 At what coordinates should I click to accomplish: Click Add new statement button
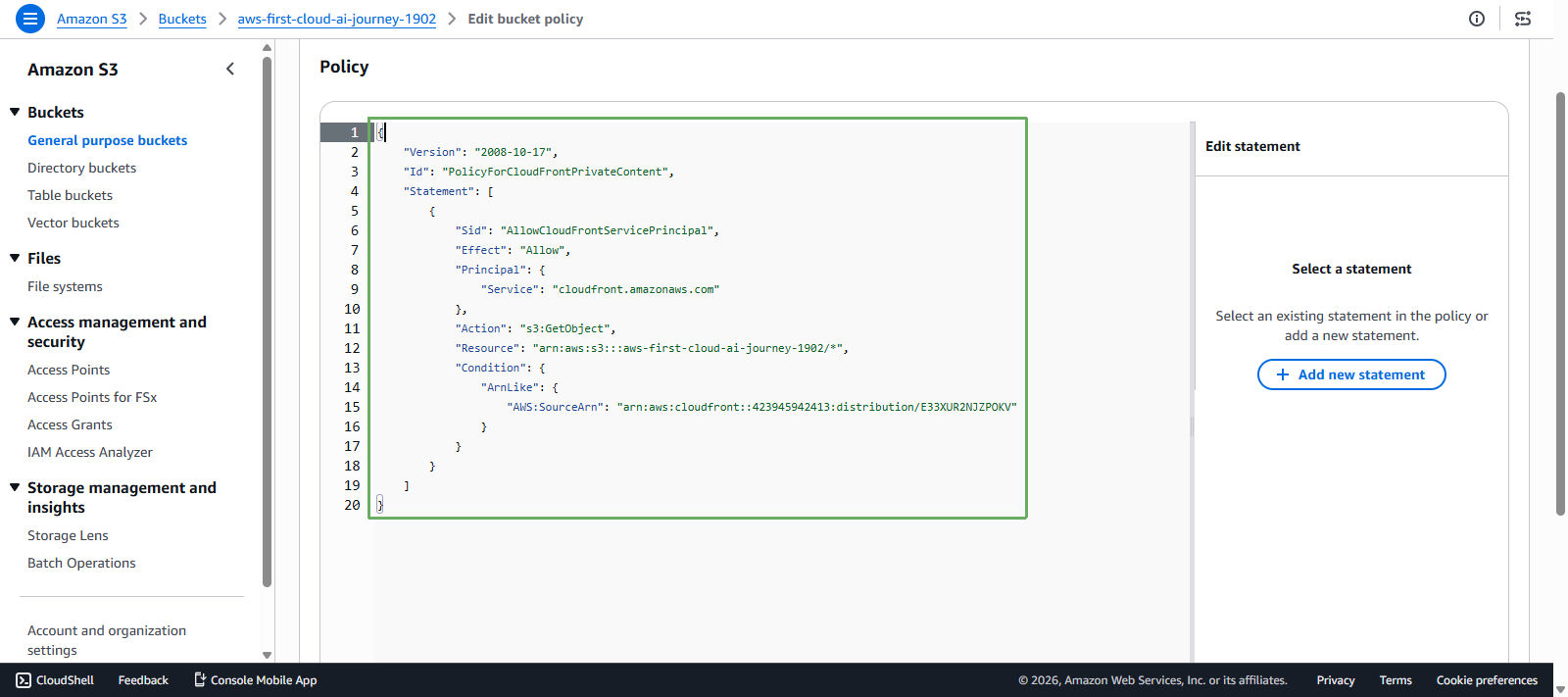(x=1351, y=374)
